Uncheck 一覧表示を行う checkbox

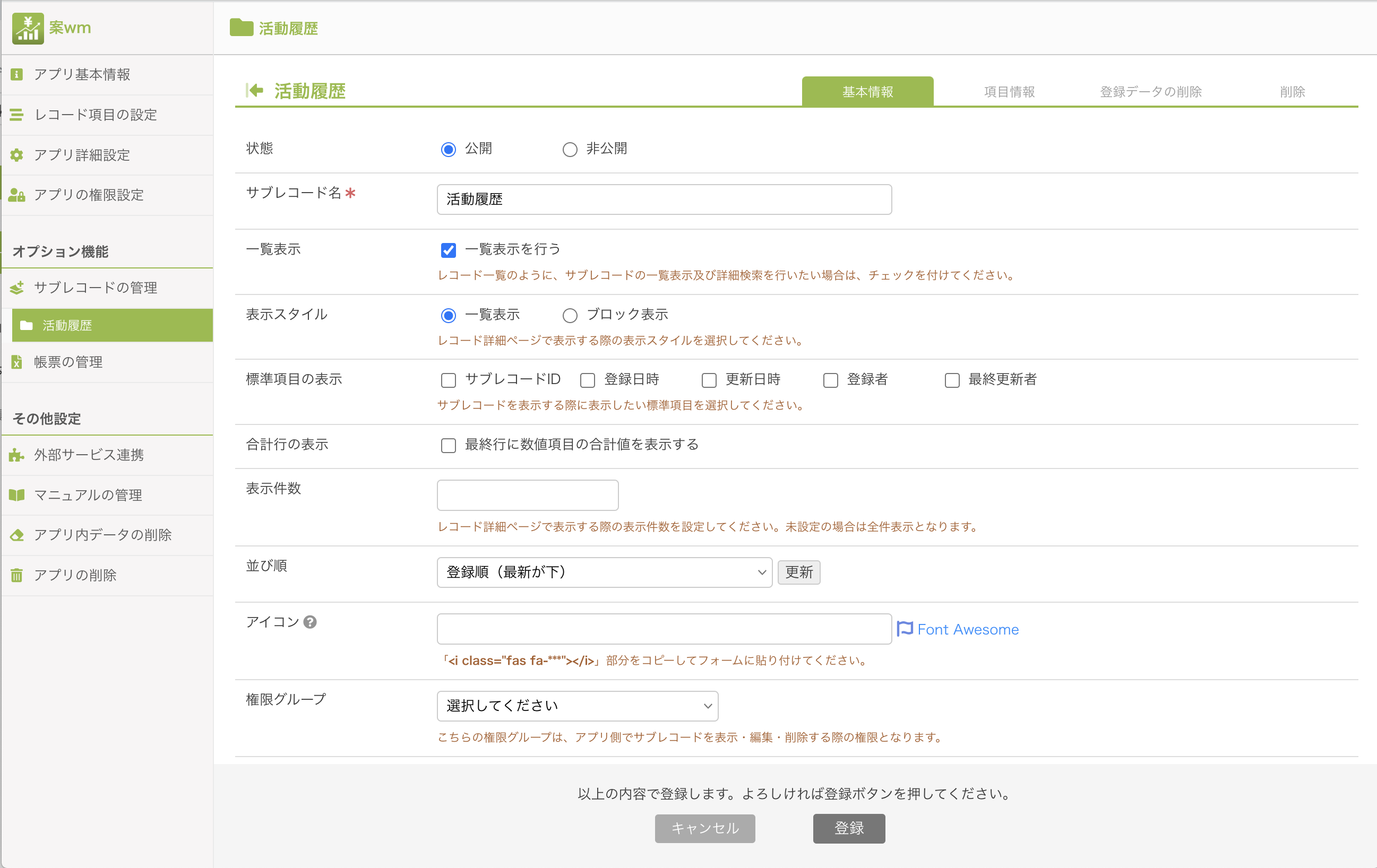pos(449,250)
